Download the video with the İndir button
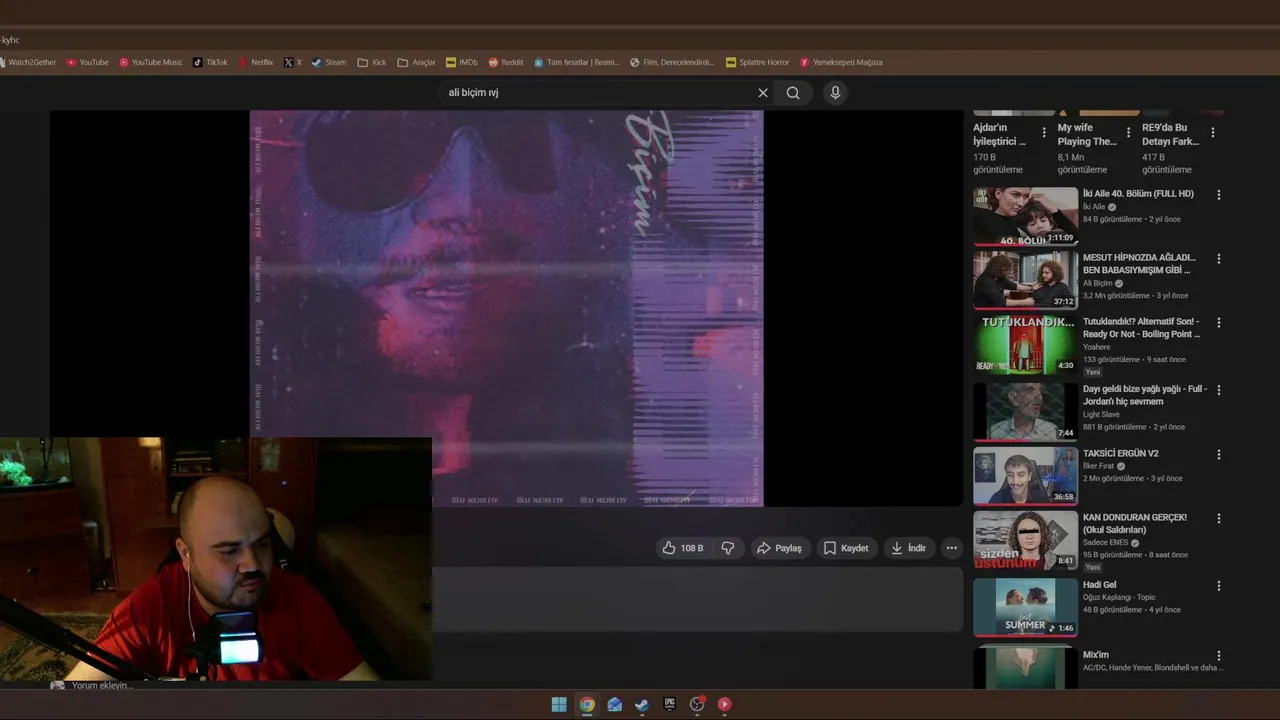This screenshot has height=720, width=1280. pos(909,548)
